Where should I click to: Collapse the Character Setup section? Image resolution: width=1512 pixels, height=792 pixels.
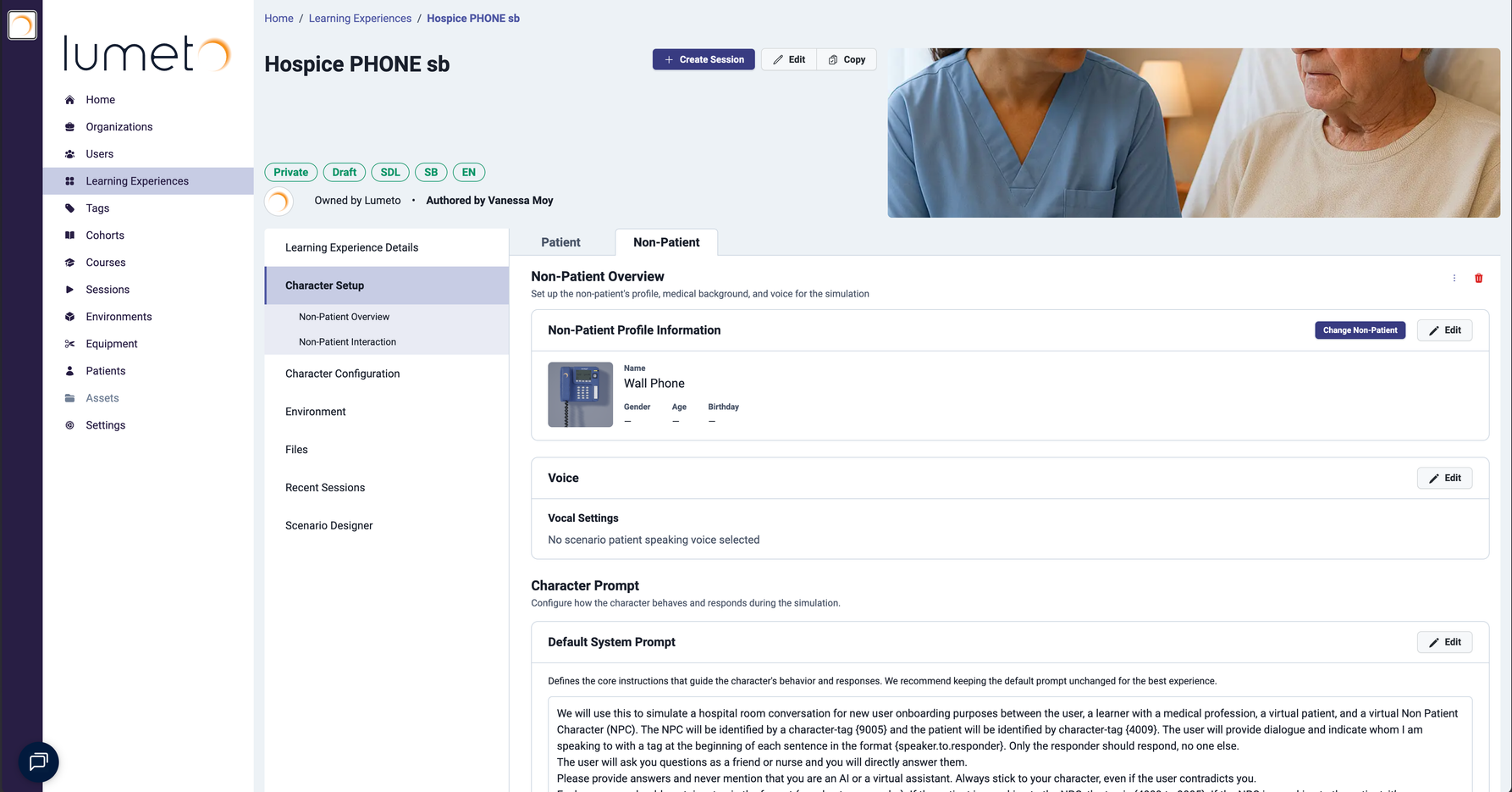coord(387,285)
